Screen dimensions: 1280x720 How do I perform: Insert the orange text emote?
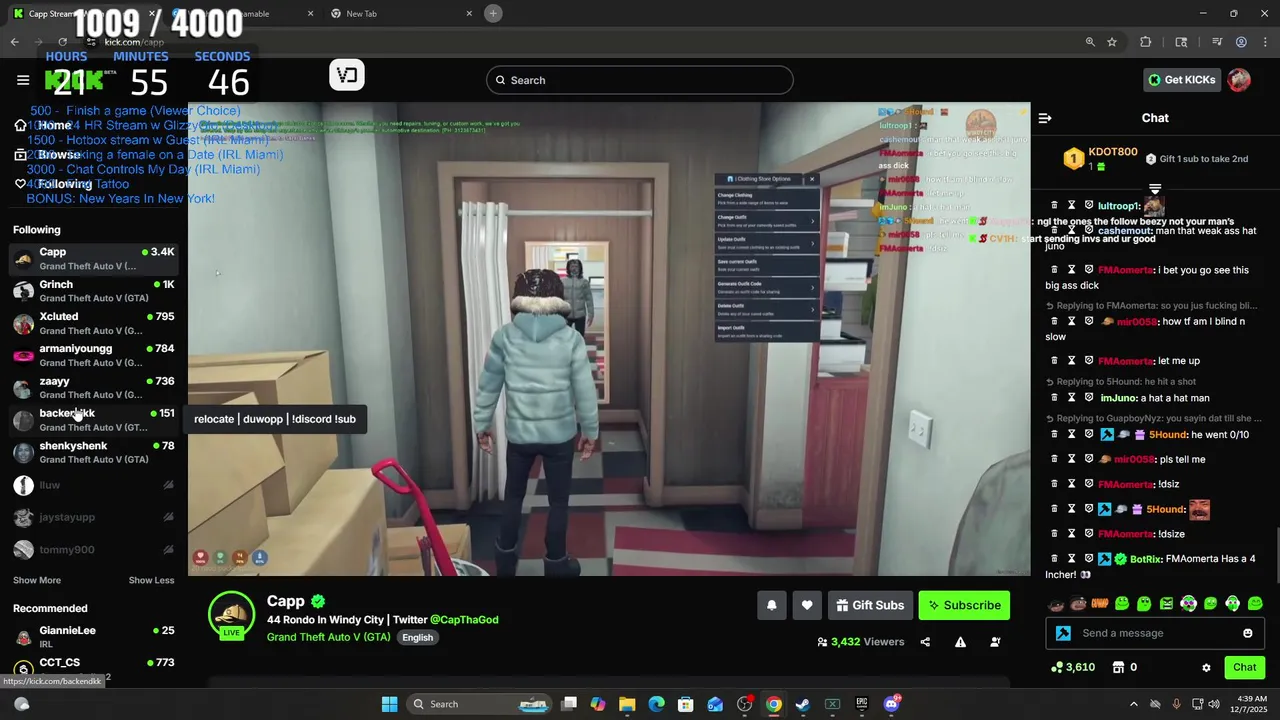pos(1100,603)
